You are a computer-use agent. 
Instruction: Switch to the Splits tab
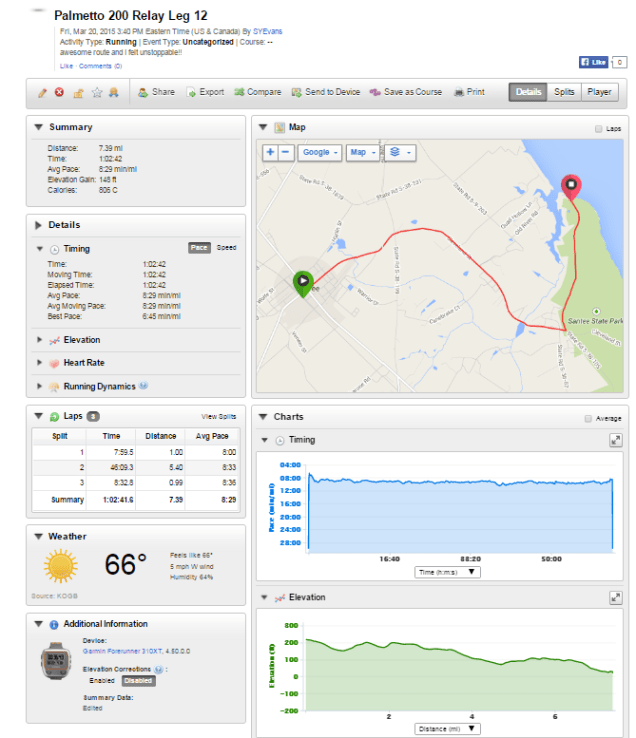(x=564, y=92)
